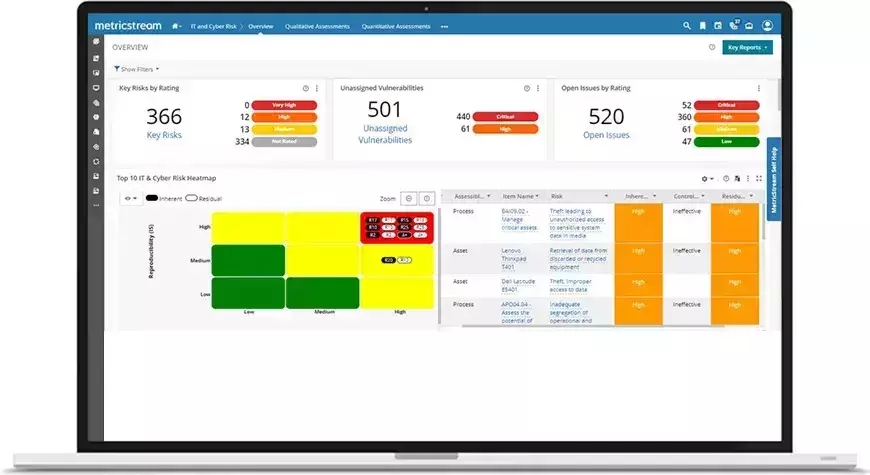
Task: Toggle the Inherent legend marker
Action: click(151, 198)
